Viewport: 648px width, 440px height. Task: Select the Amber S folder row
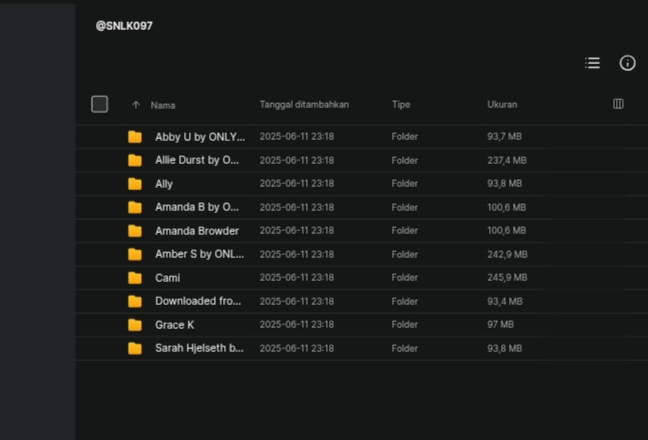pyautogui.click(x=362, y=254)
